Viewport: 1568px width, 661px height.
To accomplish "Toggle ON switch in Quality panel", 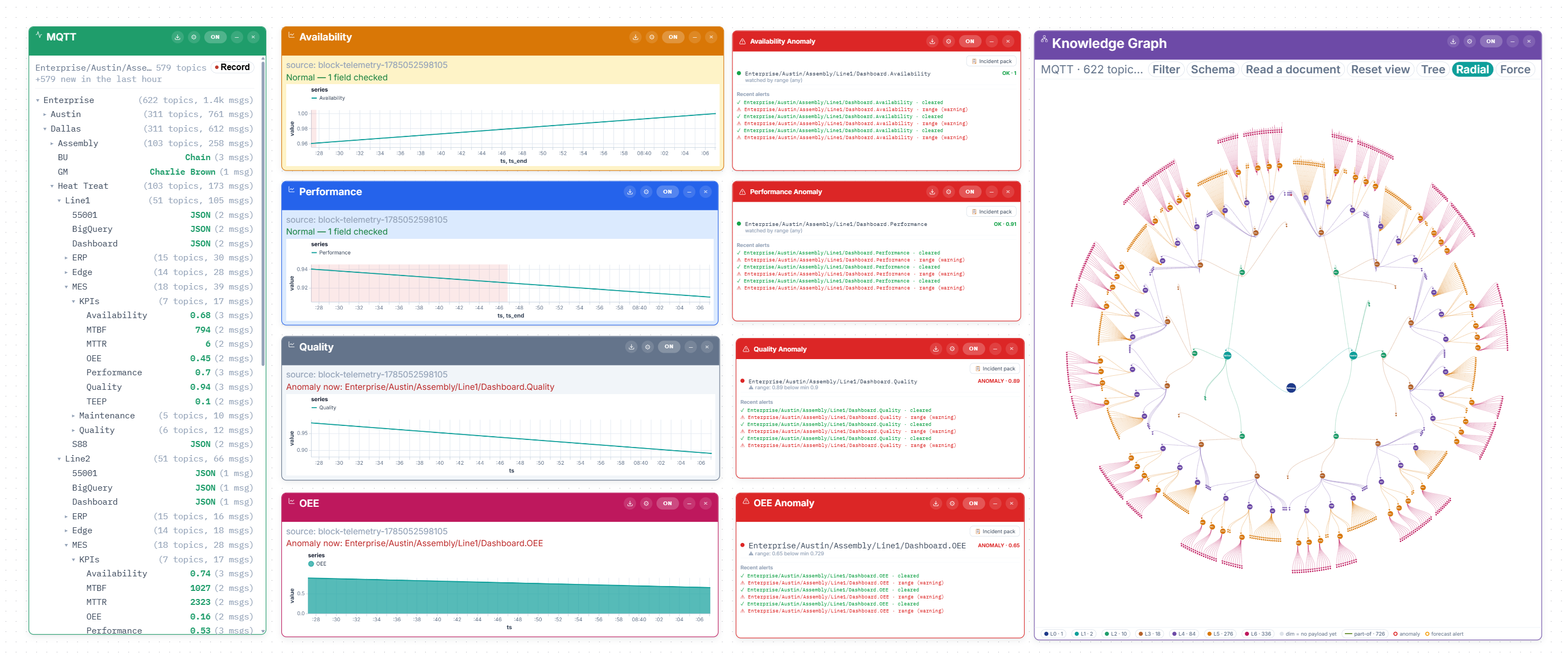I will click(669, 347).
